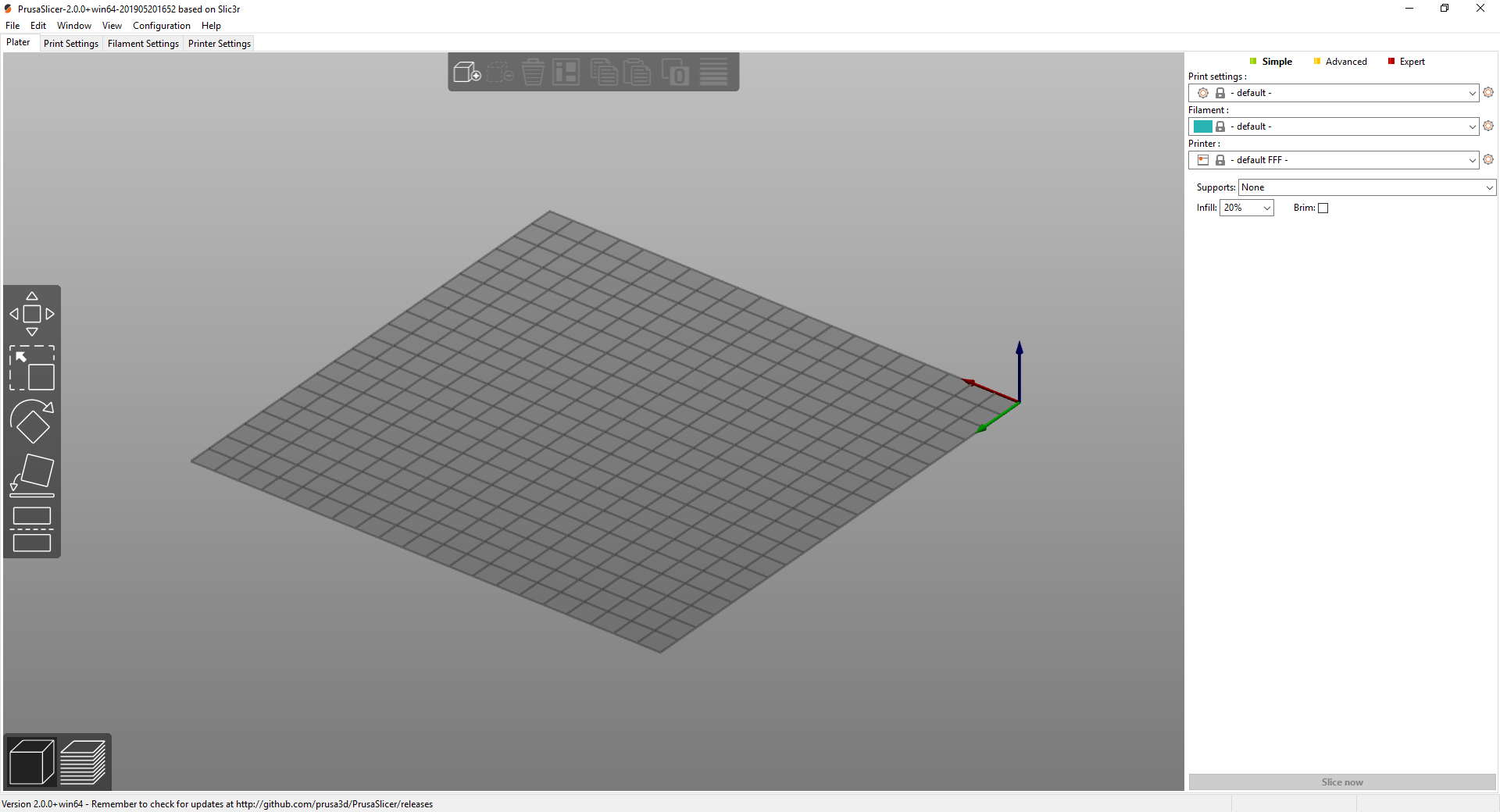
Task: Click the Arrange icon in top toolbar
Action: pyautogui.click(x=566, y=73)
